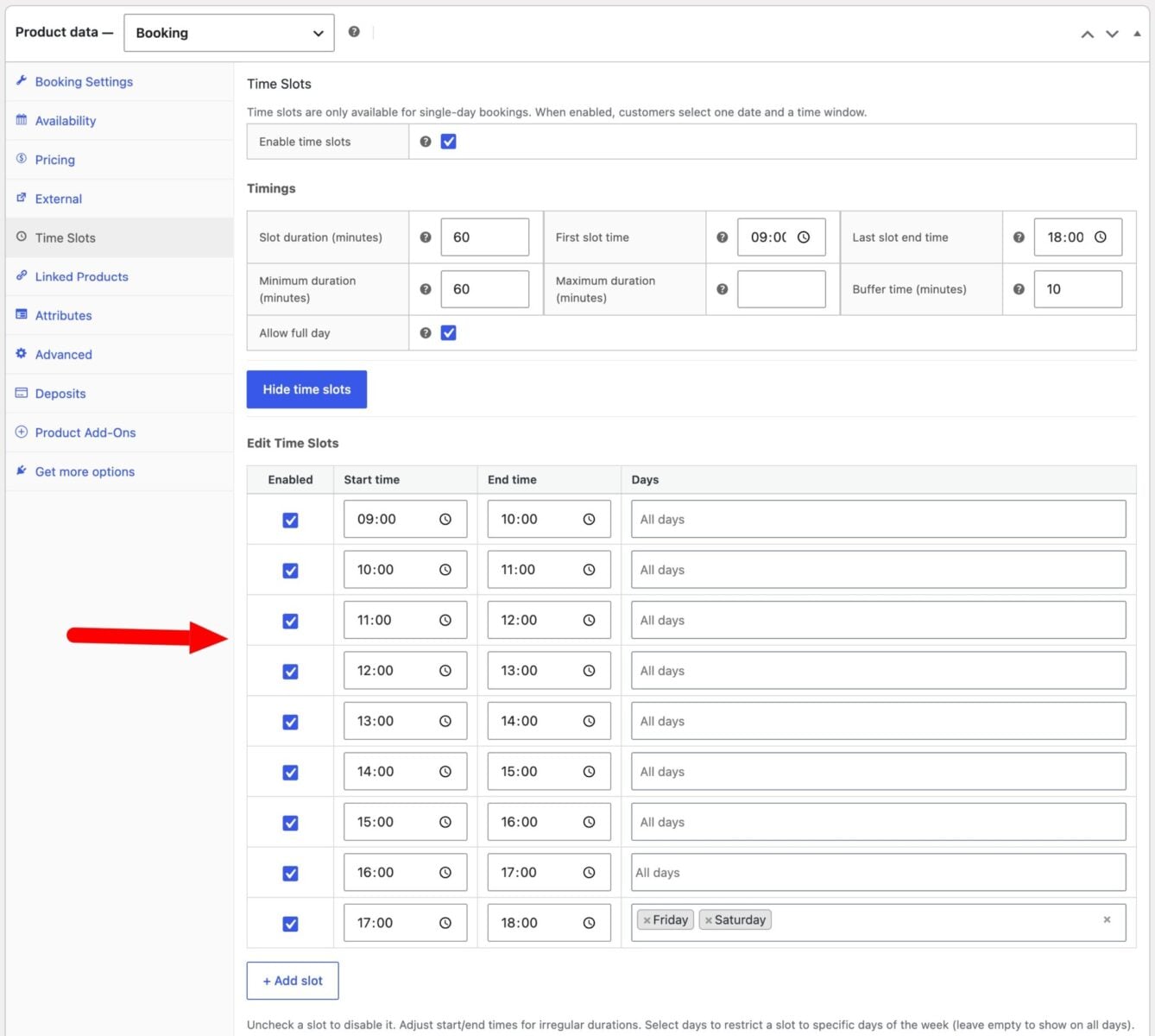The height and width of the screenshot is (1036, 1155).
Task: Click the Minimum duration minutes field
Action: [484, 289]
